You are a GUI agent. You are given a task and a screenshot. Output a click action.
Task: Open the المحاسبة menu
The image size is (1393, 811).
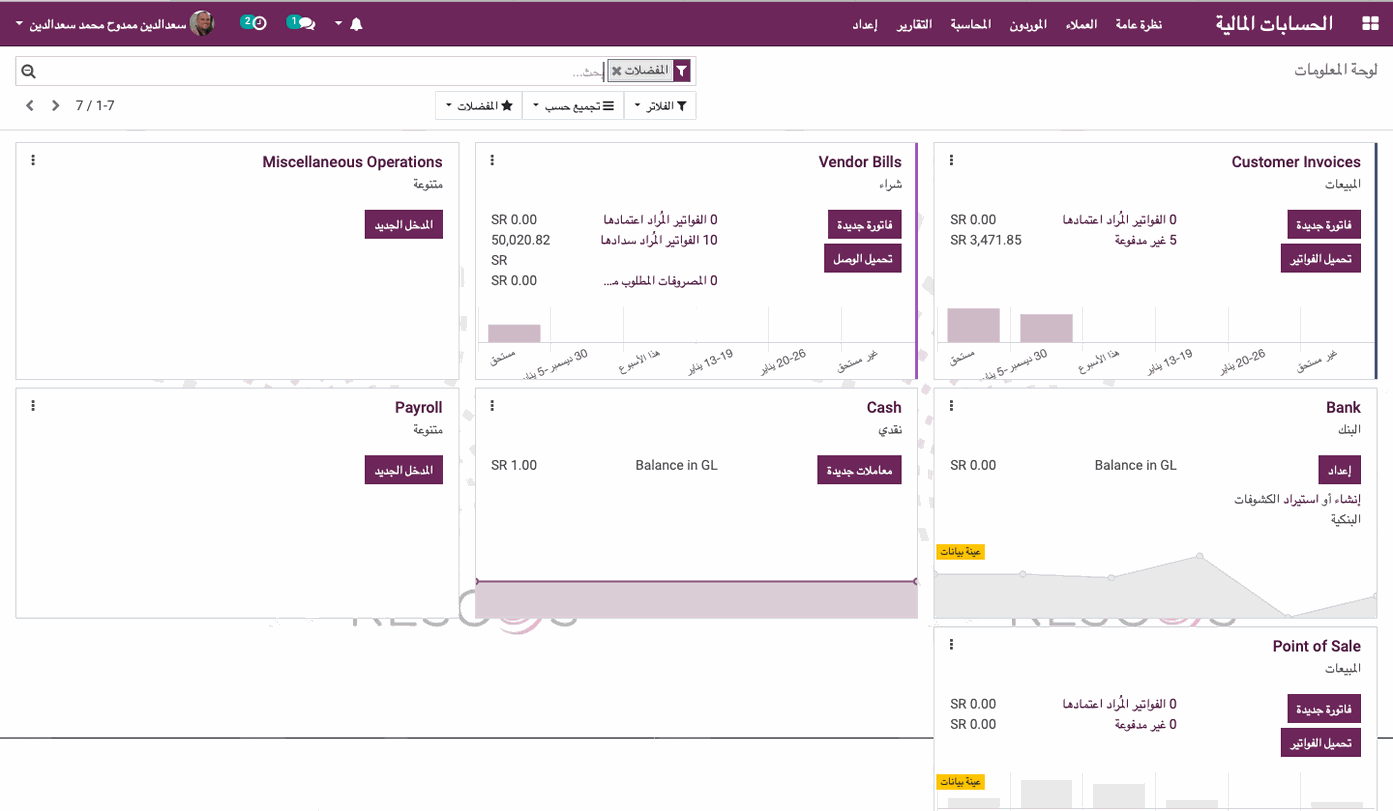(x=970, y=24)
